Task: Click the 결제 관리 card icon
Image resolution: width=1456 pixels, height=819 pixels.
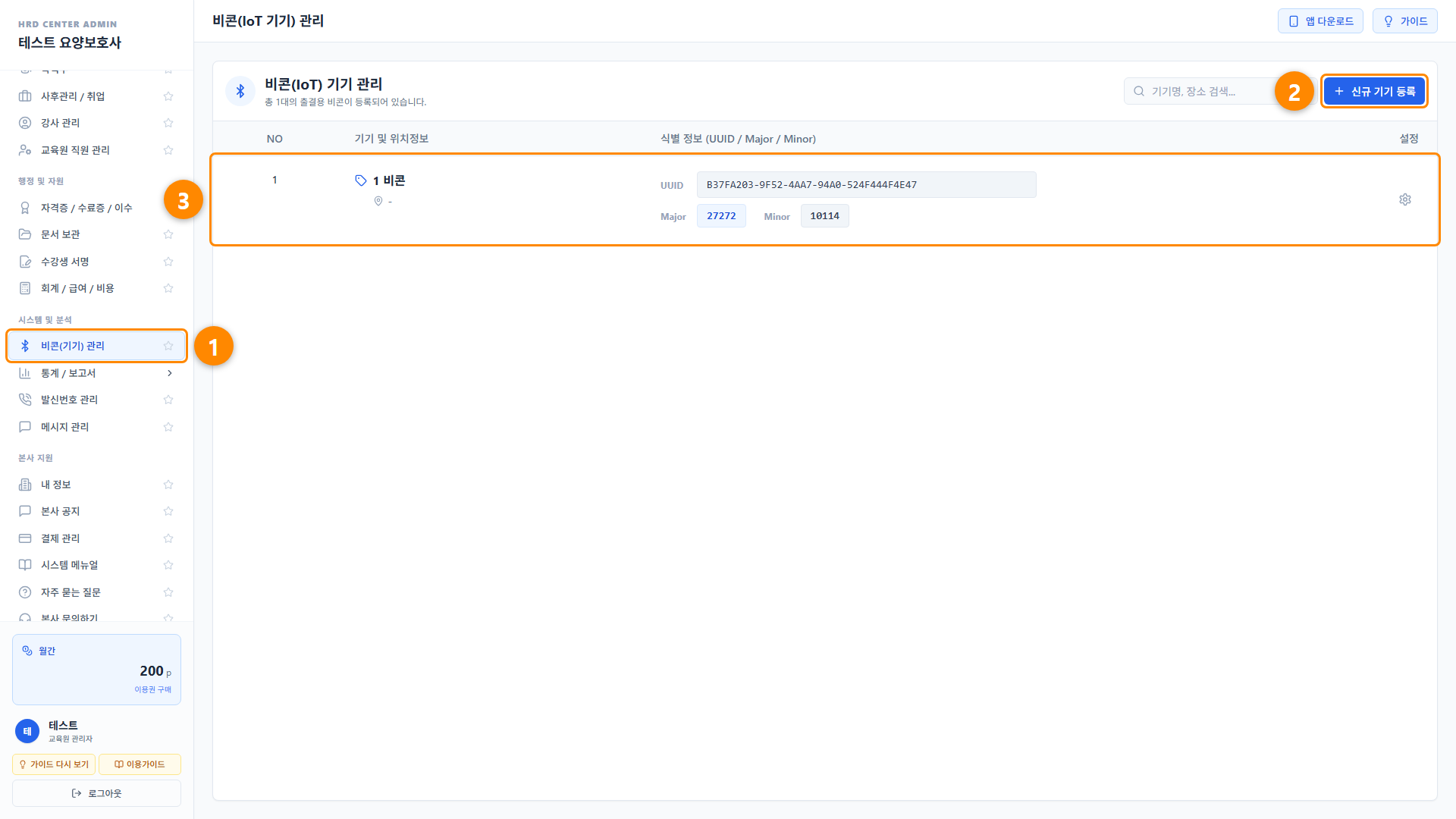Action: pyautogui.click(x=25, y=538)
